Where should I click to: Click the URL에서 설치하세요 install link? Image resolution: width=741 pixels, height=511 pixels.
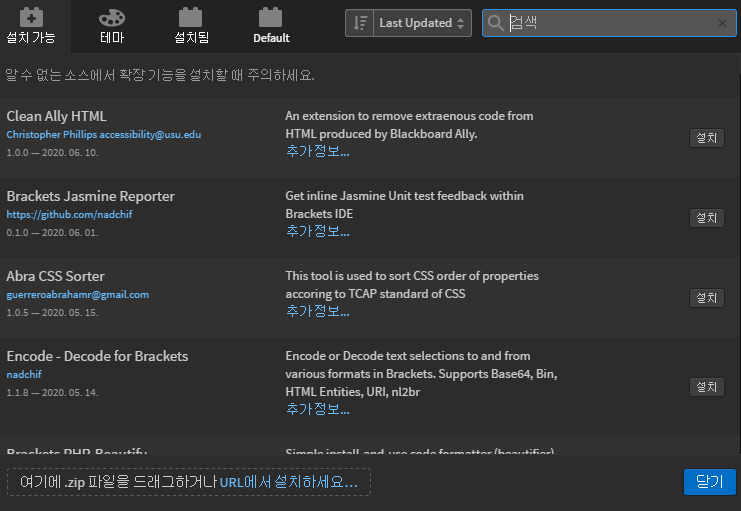pyautogui.click(x=288, y=482)
